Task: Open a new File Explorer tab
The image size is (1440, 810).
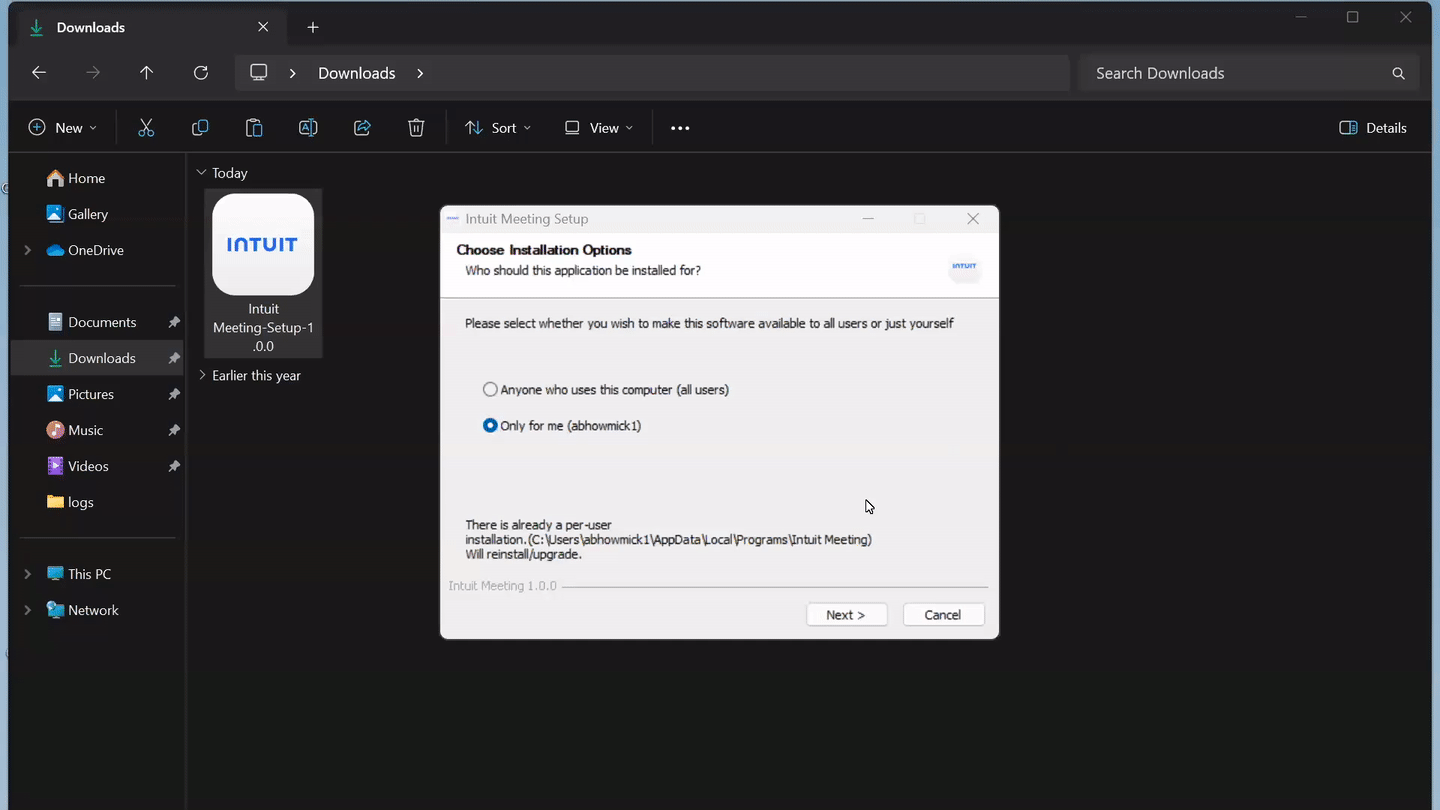Action: [x=313, y=28]
